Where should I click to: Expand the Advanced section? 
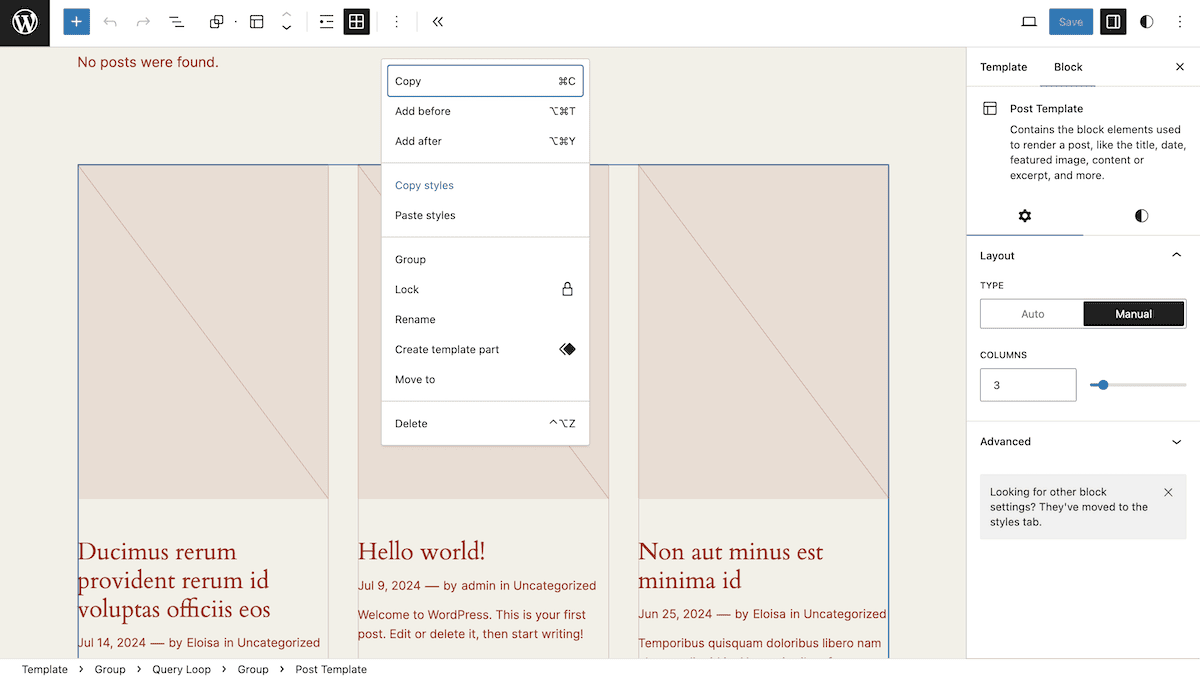[1083, 441]
